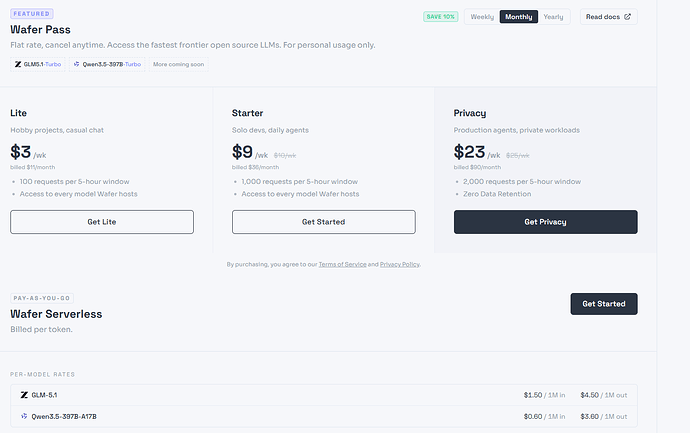Open the Read docs link
The height and width of the screenshot is (433, 690).
coord(608,17)
